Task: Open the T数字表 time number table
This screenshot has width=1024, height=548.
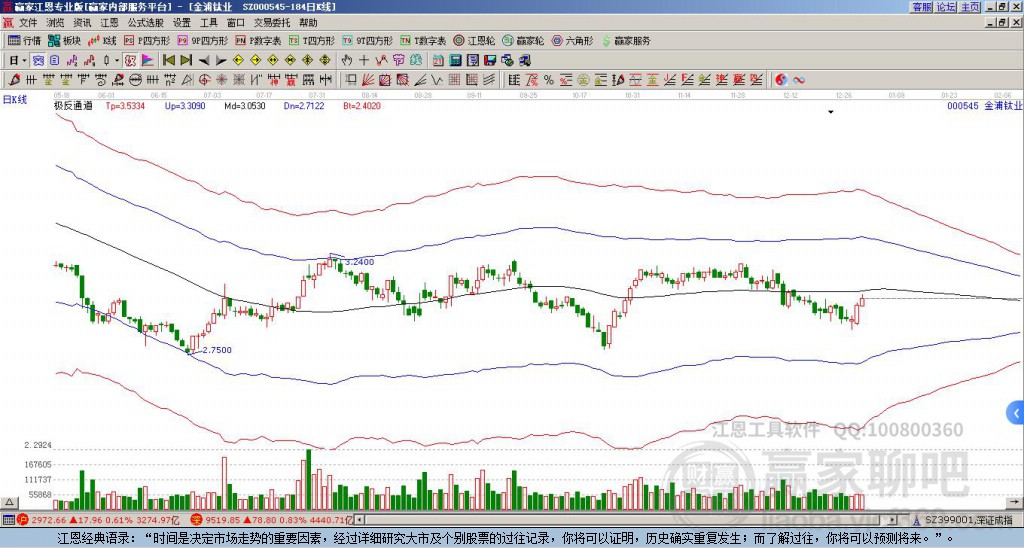Action: coord(423,40)
